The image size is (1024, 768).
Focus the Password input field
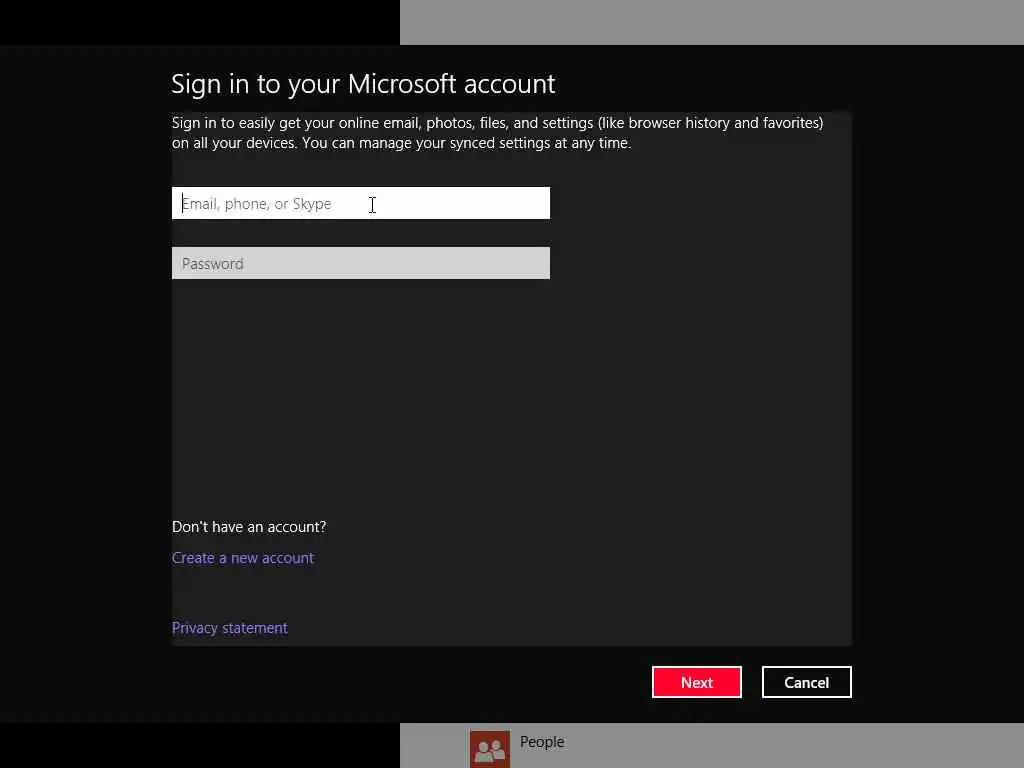pyautogui.click(x=360, y=263)
